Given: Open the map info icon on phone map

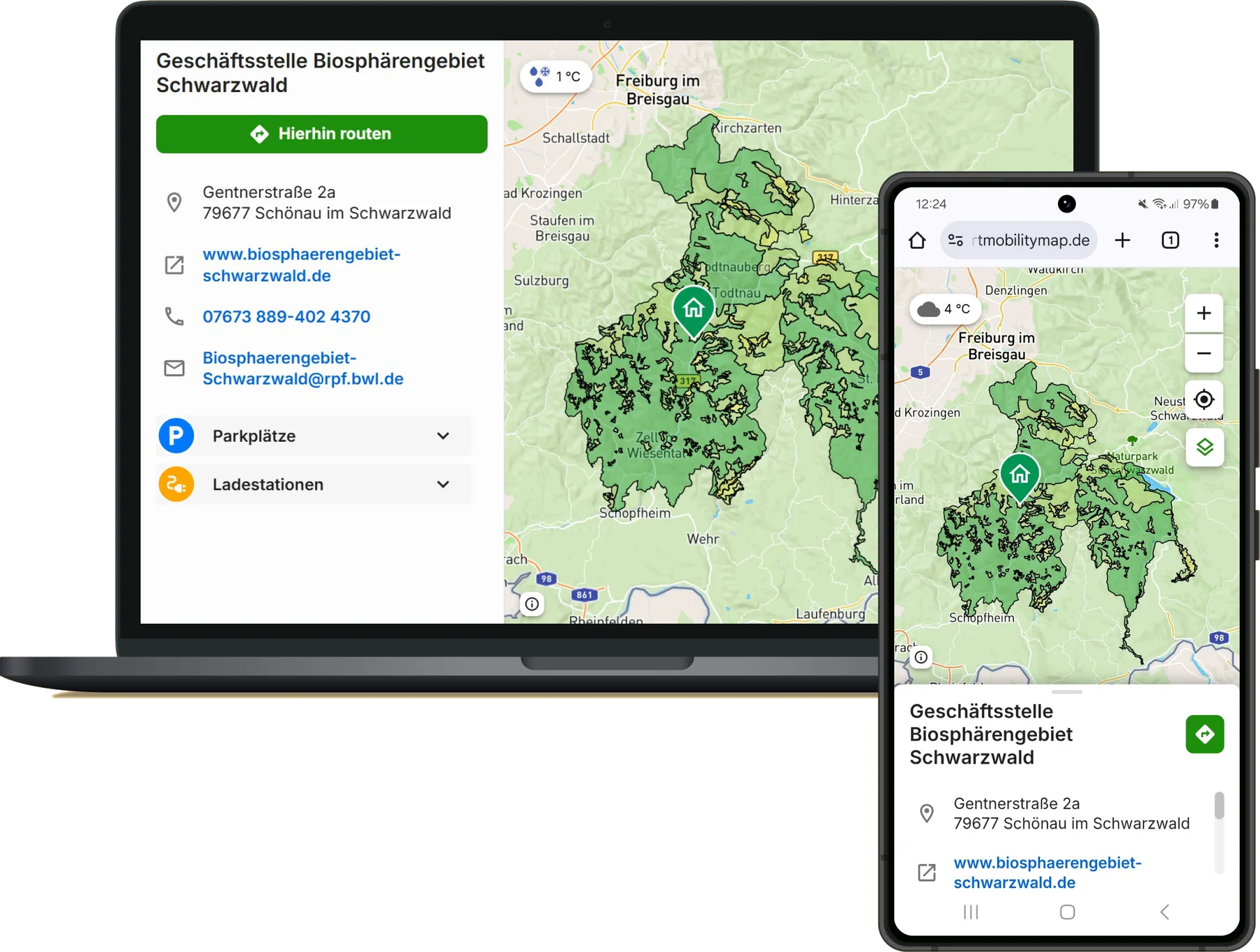Looking at the screenshot, I should pyautogui.click(x=921, y=657).
